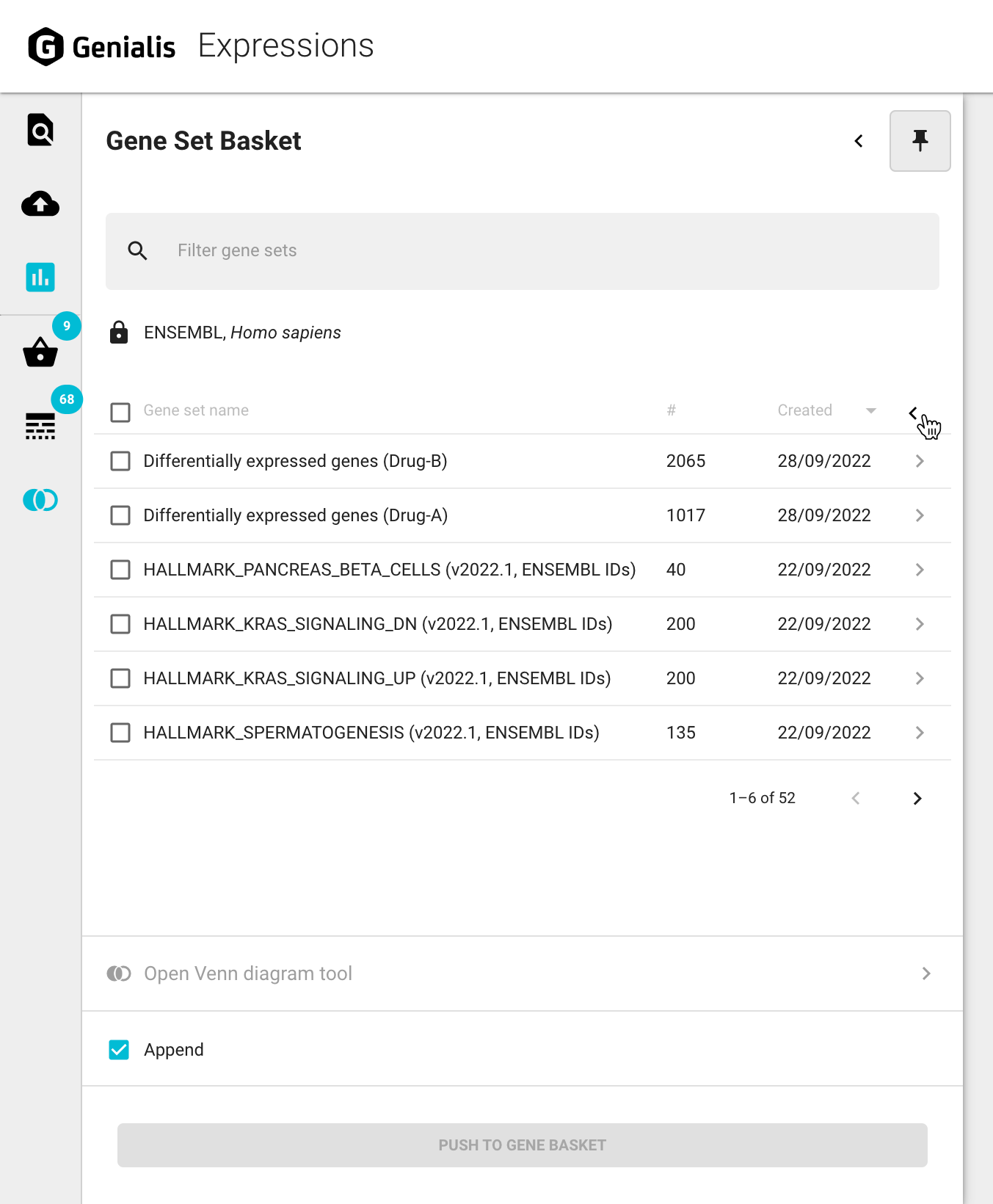Screen dimensions: 993x1204
Task: Click the cloud upload sidebar icon
Action: (x=40, y=204)
